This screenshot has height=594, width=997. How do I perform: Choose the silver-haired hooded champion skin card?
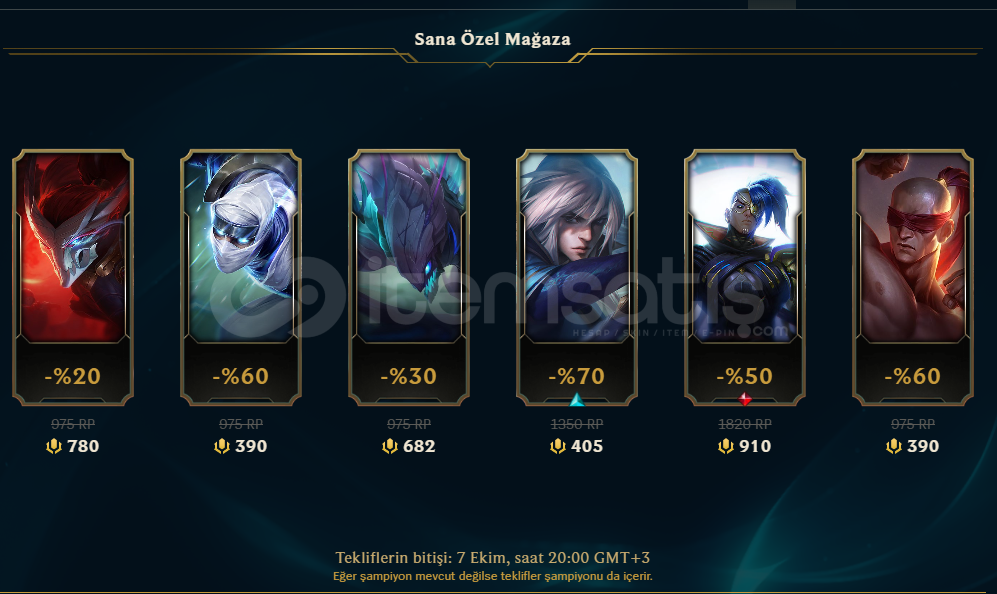pos(577,277)
